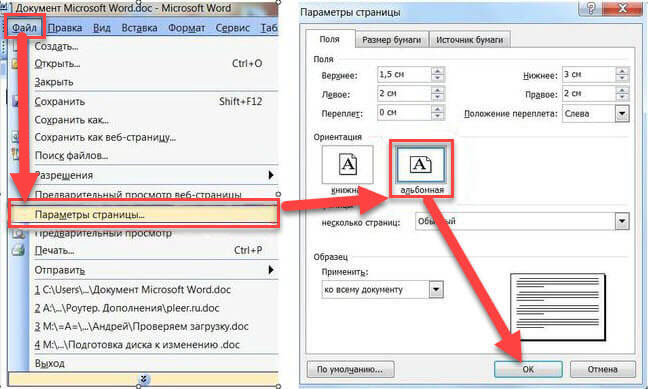Choose Создать... in the file menu
Screen dimensions: 648x389
point(56,46)
